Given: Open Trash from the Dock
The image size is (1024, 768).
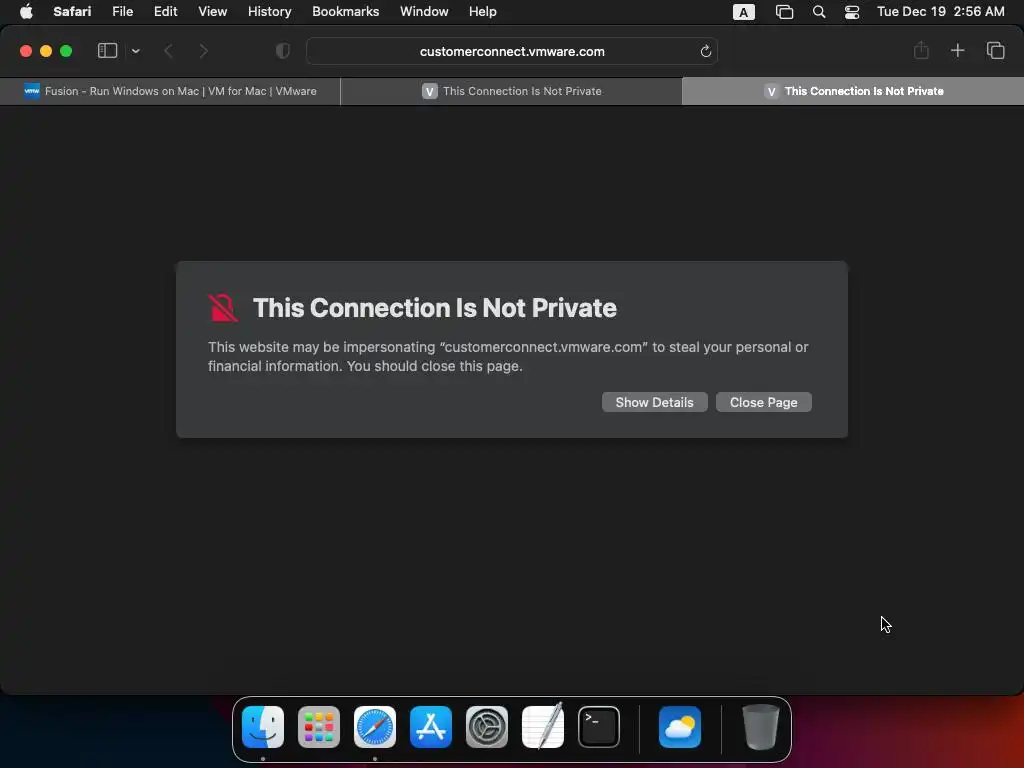Looking at the screenshot, I should [761, 727].
